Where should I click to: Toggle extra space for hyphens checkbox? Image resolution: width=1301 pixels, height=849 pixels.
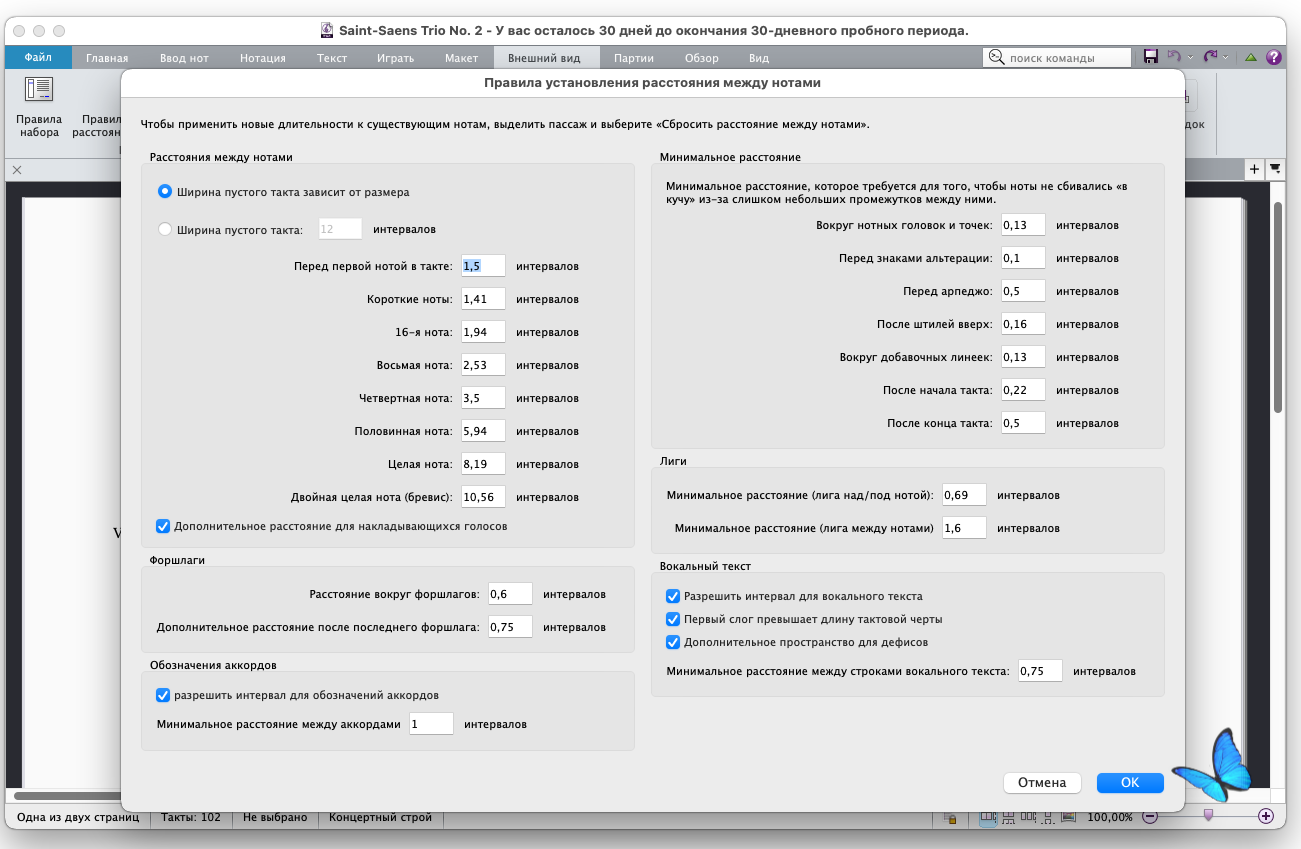click(x=673, y=642)
